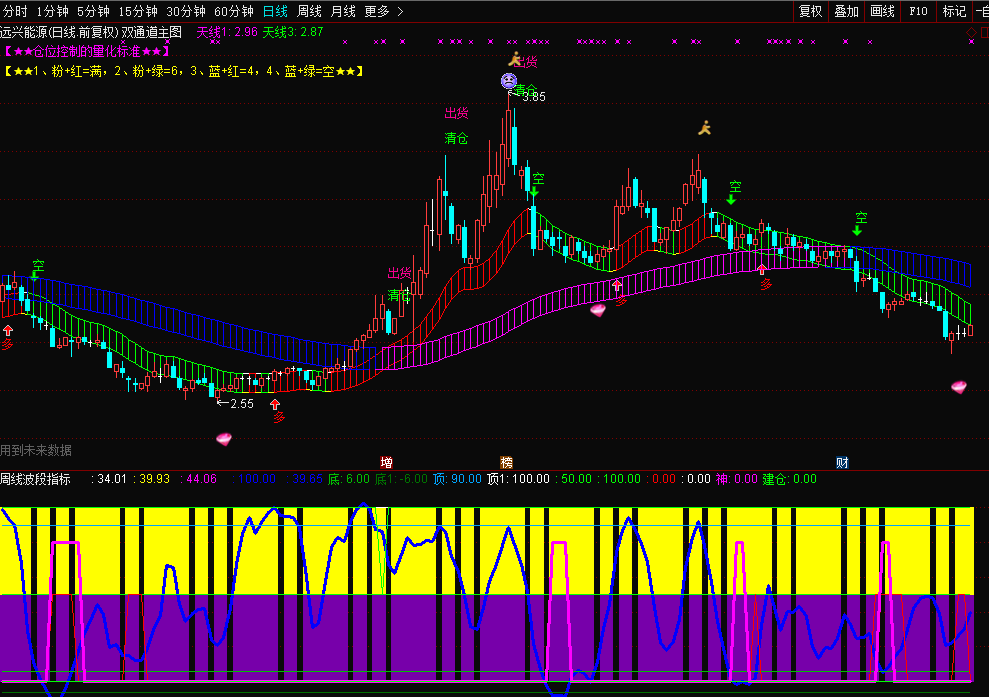
Task: Click the 双通道主图 indicator name
Action: (x=151, y=32)
